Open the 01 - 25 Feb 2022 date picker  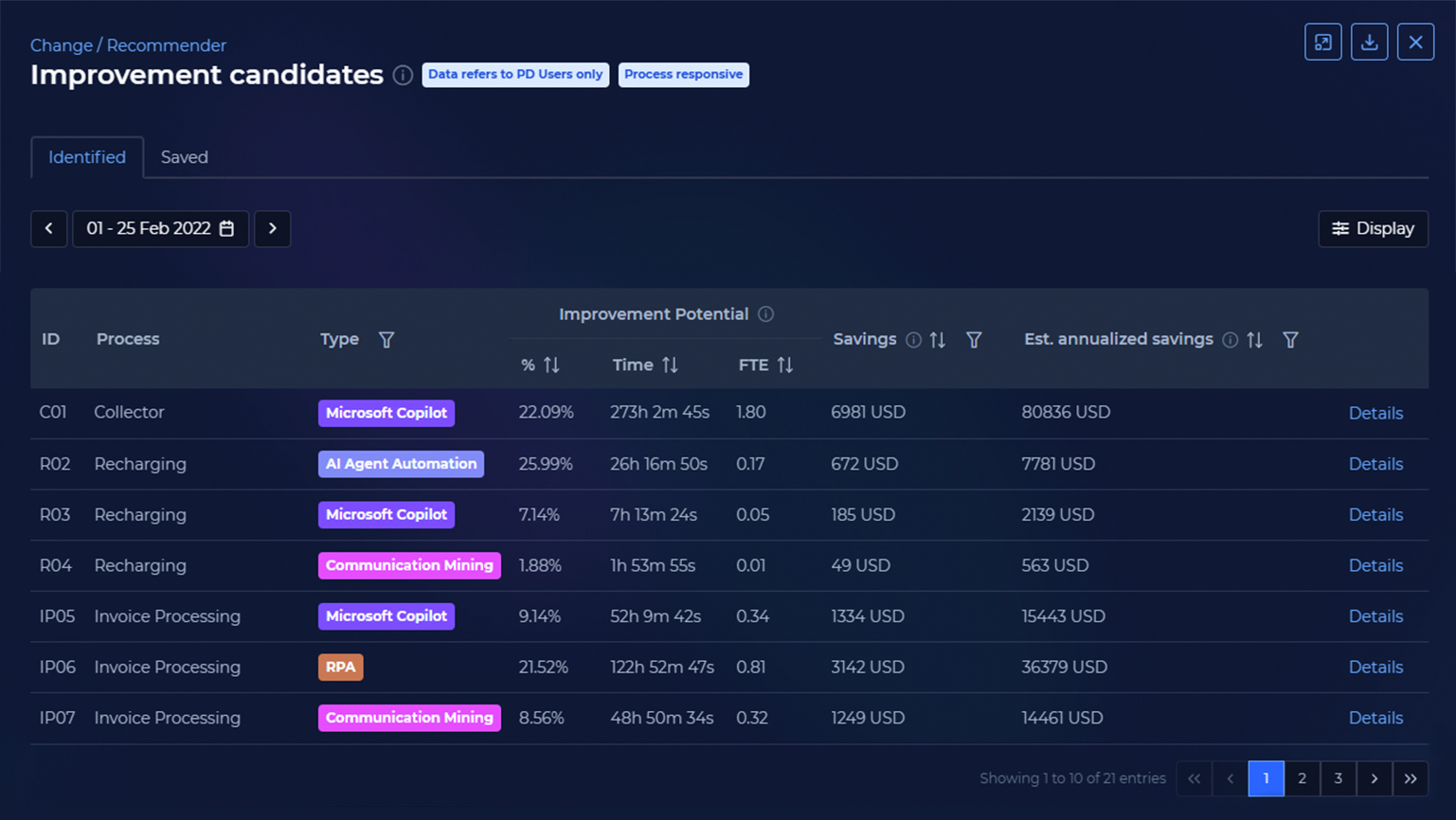[x=161, y=228]
